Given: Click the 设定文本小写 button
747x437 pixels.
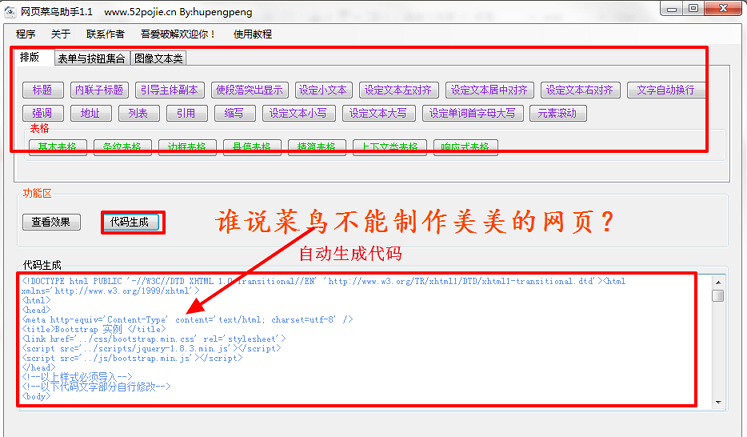Looking at the screenshot, I should click(298, 113).
